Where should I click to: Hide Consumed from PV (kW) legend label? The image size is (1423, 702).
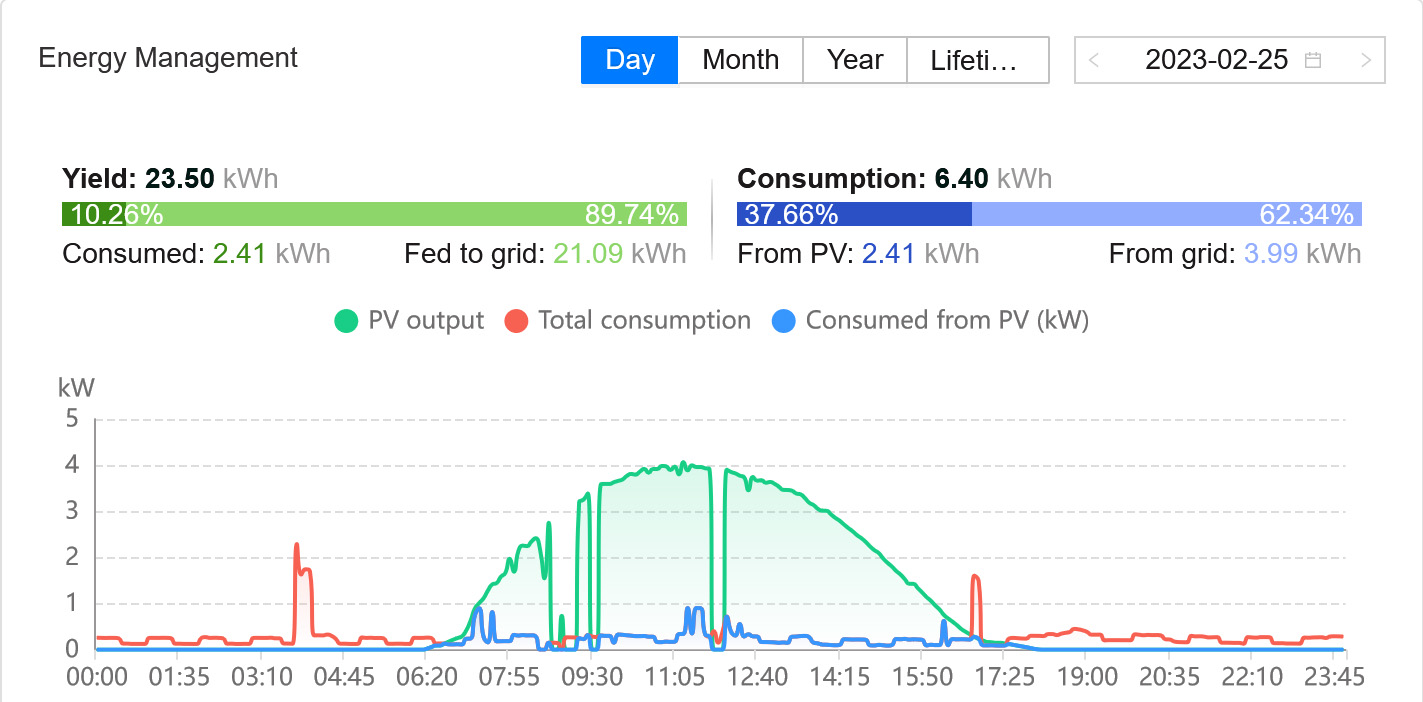[947, 321]
